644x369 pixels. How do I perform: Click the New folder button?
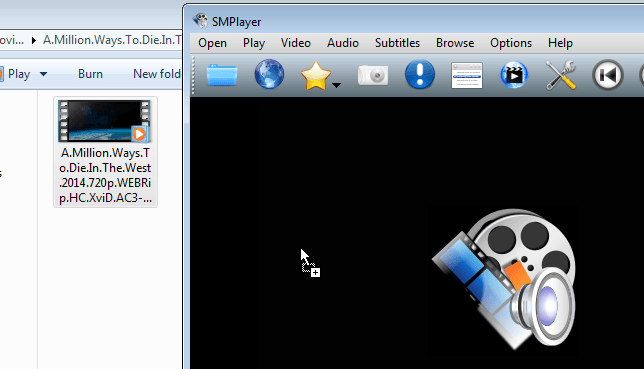coord(157,74)
